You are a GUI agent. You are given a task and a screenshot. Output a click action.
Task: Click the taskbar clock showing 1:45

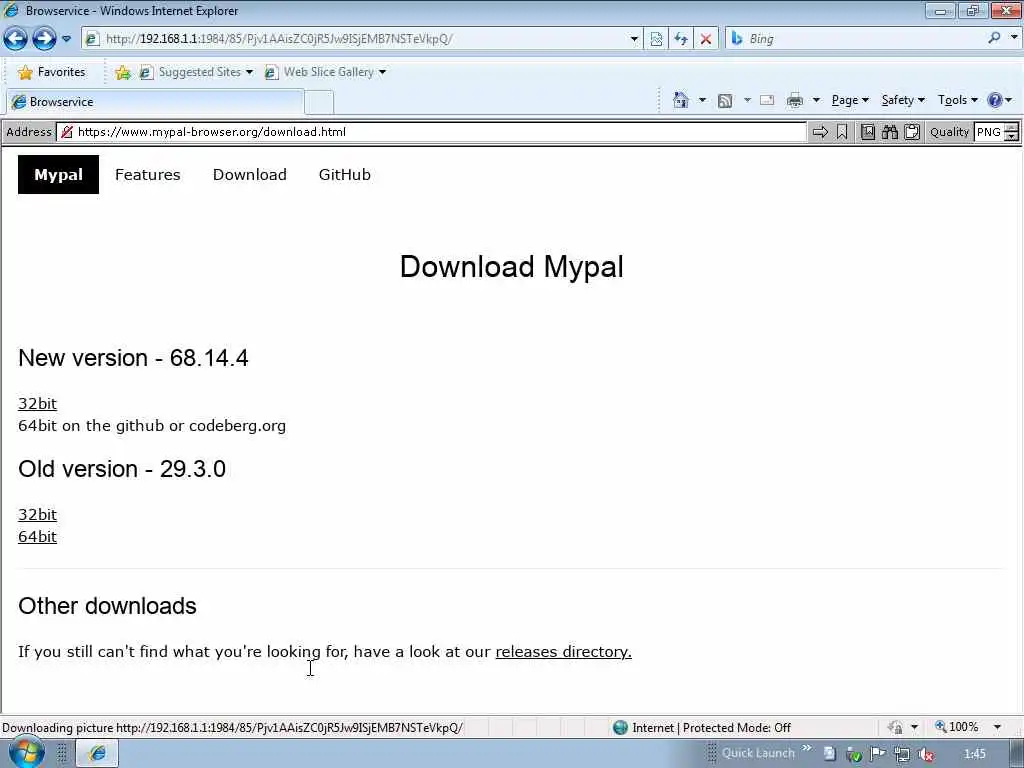coord(974,754)
